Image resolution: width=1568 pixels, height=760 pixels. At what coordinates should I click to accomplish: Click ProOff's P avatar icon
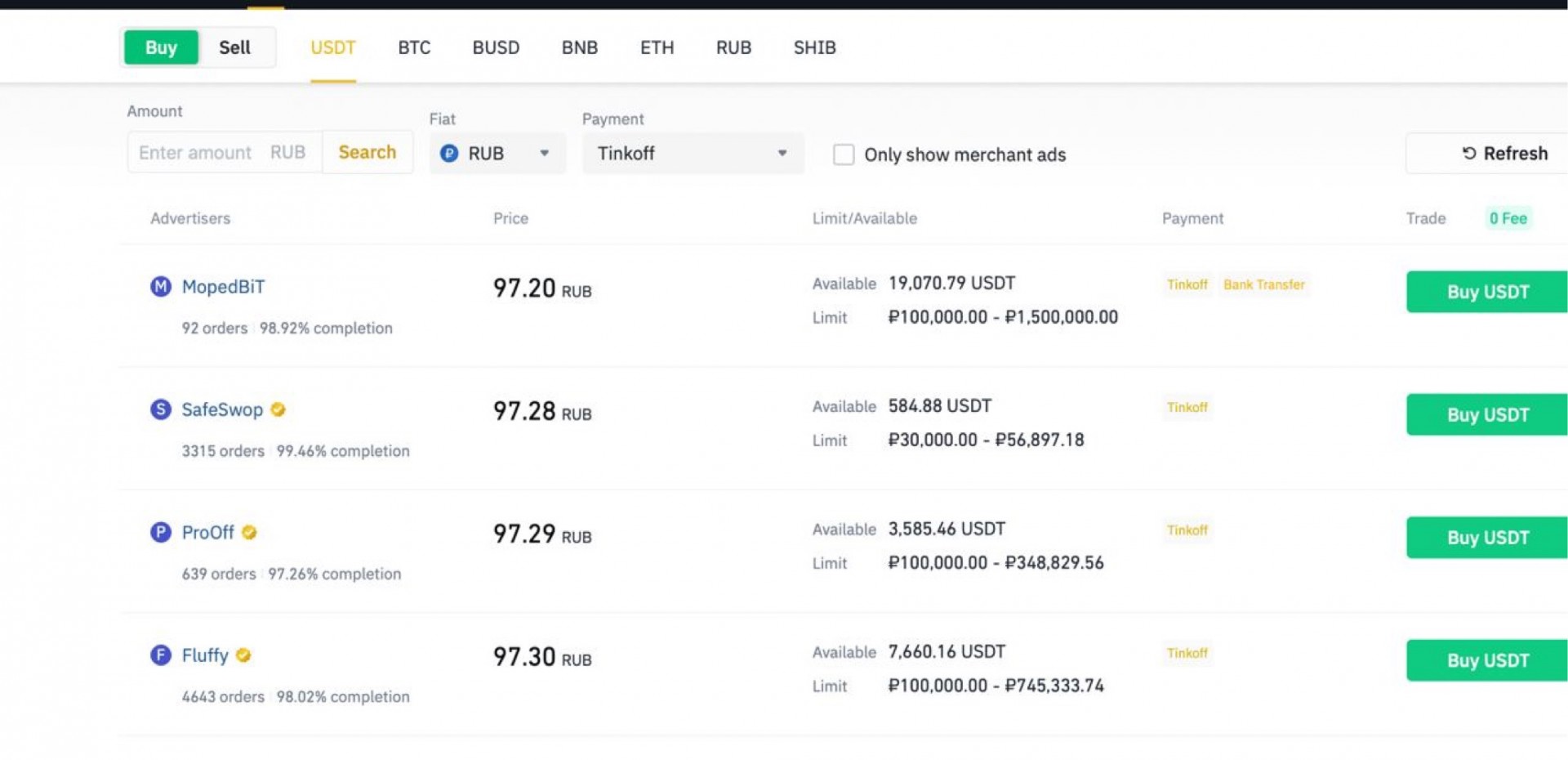[161, 532]
